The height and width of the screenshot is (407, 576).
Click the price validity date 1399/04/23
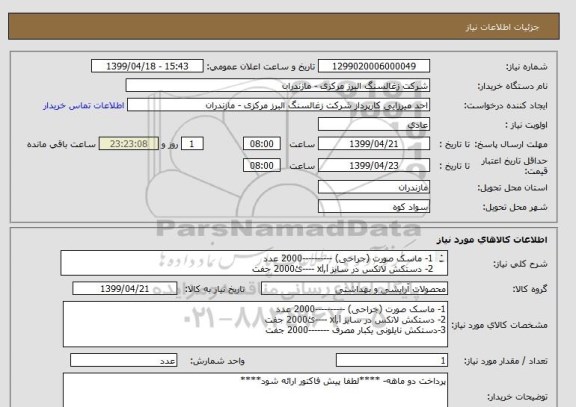point(374,166)
